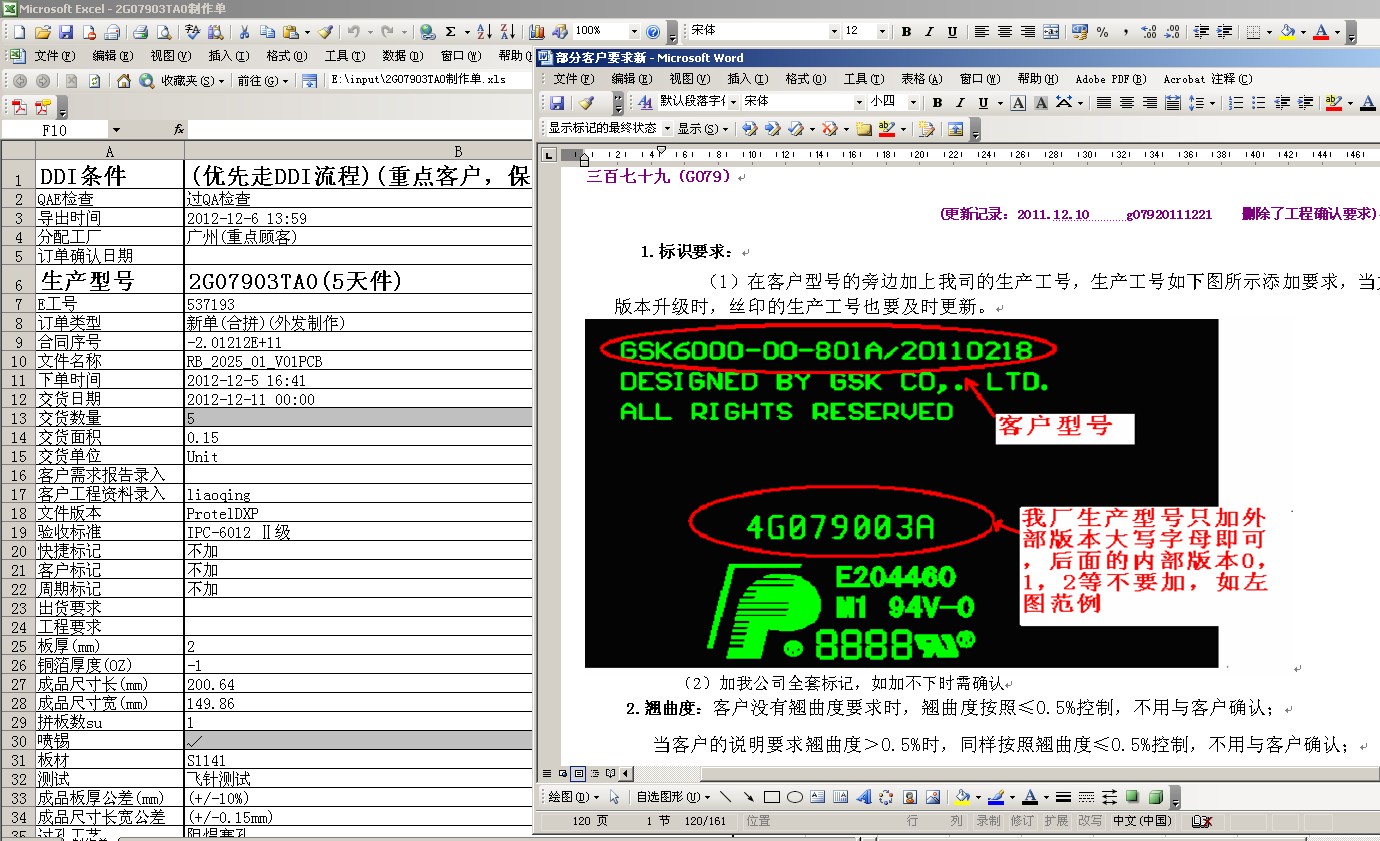The height and width of the screenshot is (841, 1380).
Task: Click the AutoSum sigma icon
Action: click(x=450, y=31)
